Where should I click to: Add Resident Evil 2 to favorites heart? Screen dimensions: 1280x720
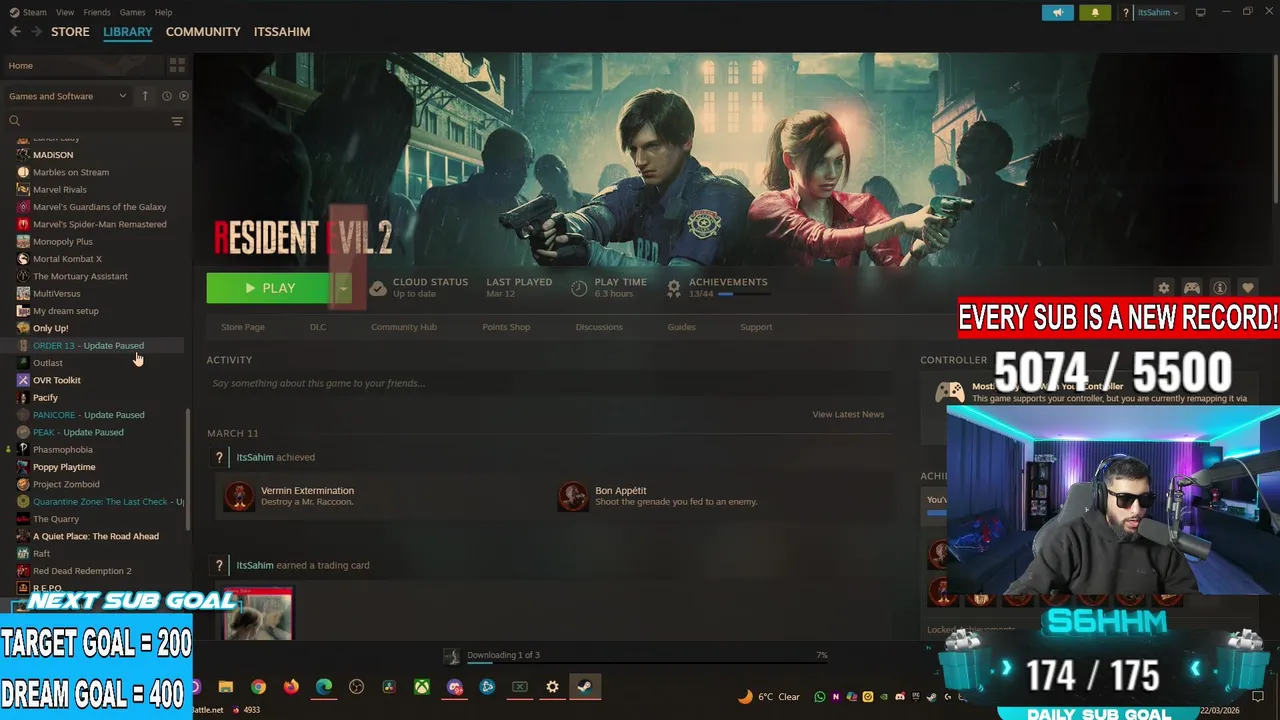(x=1248, y=288)
